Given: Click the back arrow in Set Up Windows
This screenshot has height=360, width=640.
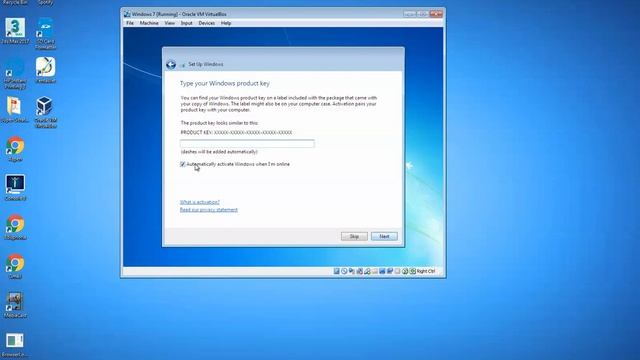Looking at the screenshot, I should point(171,64).
